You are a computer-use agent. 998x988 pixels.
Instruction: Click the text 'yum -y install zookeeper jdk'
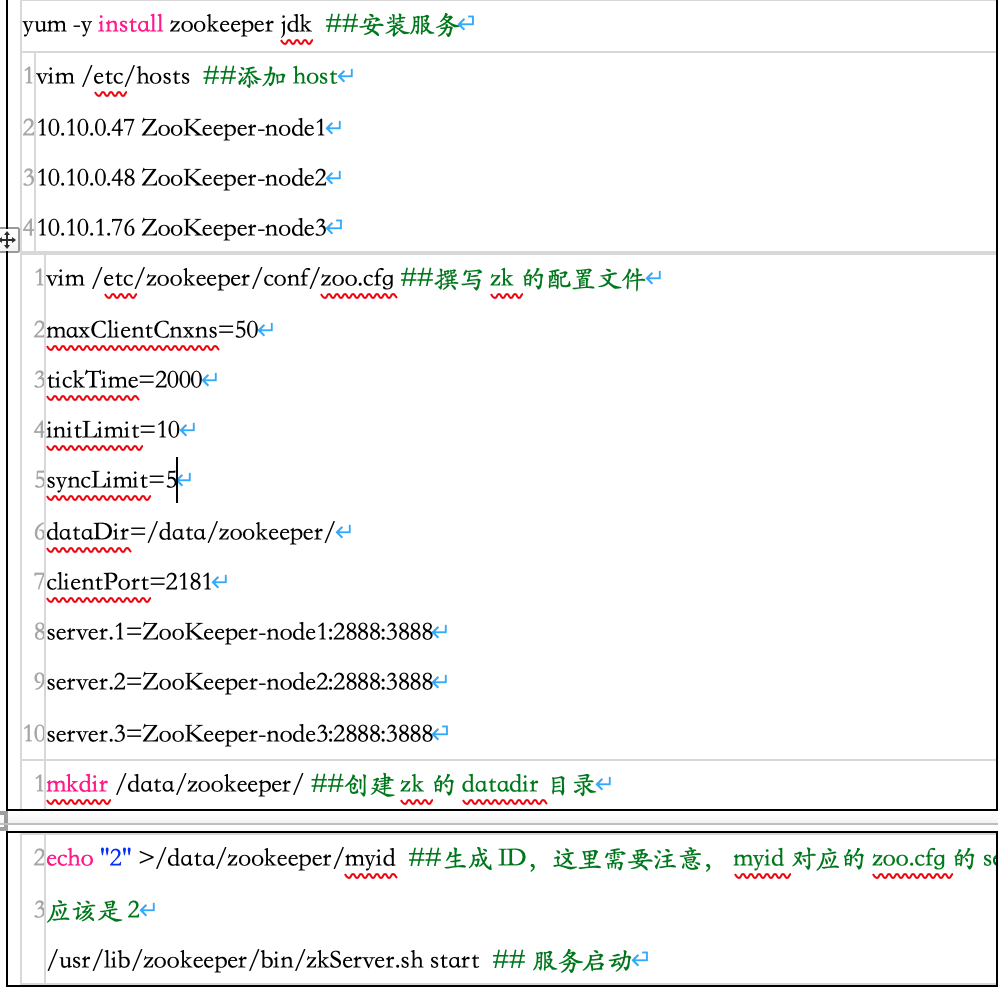click(x=167, y=25)
